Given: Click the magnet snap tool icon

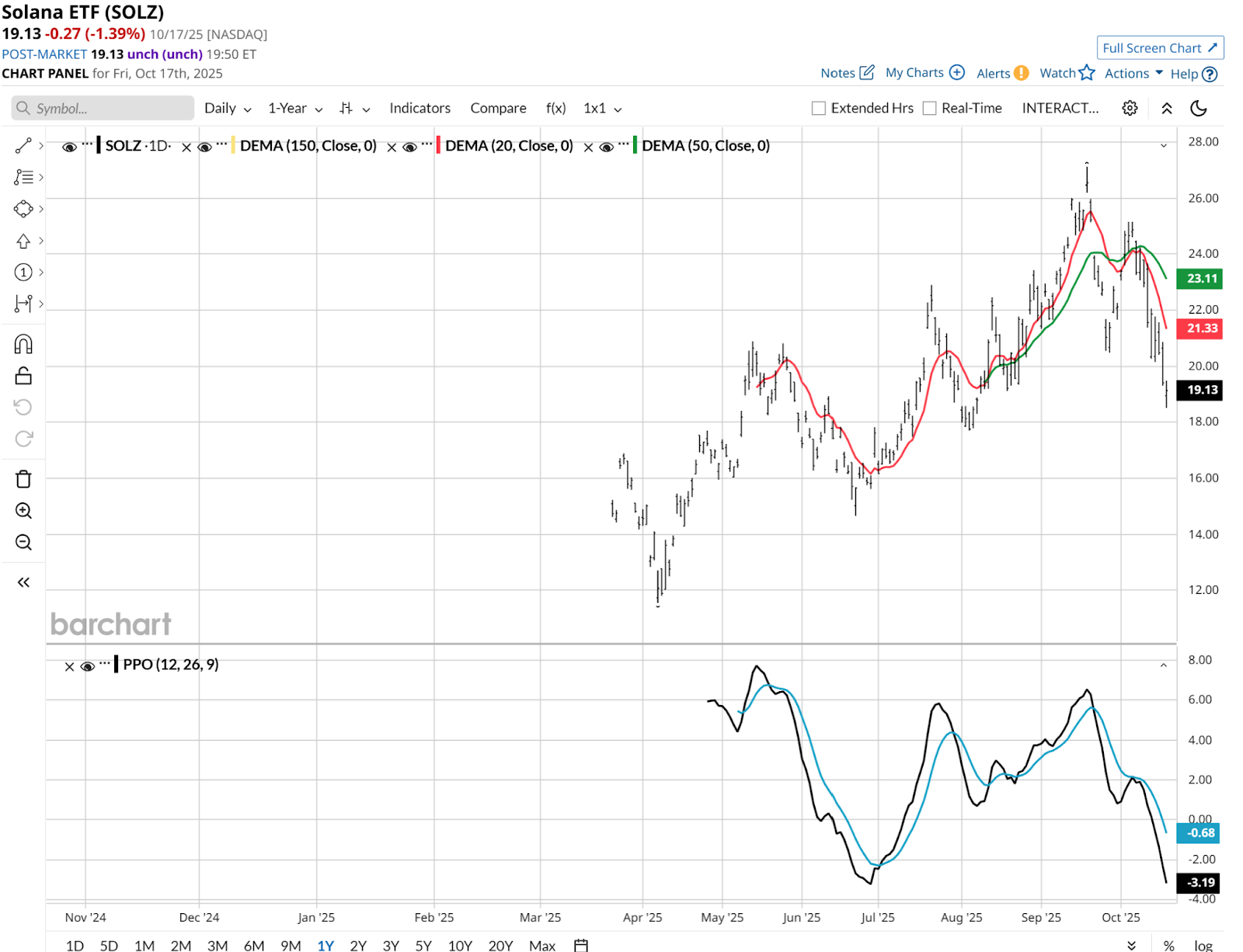Looking at the screenshot, I should 23,344.
